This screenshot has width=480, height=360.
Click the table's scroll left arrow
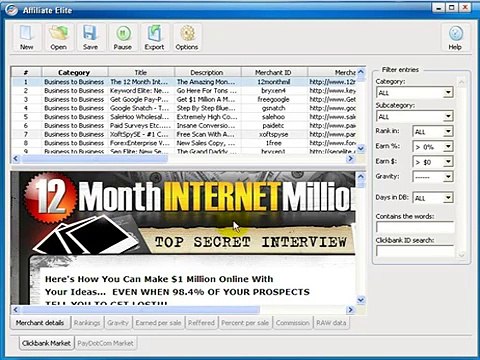coord(16,159)
